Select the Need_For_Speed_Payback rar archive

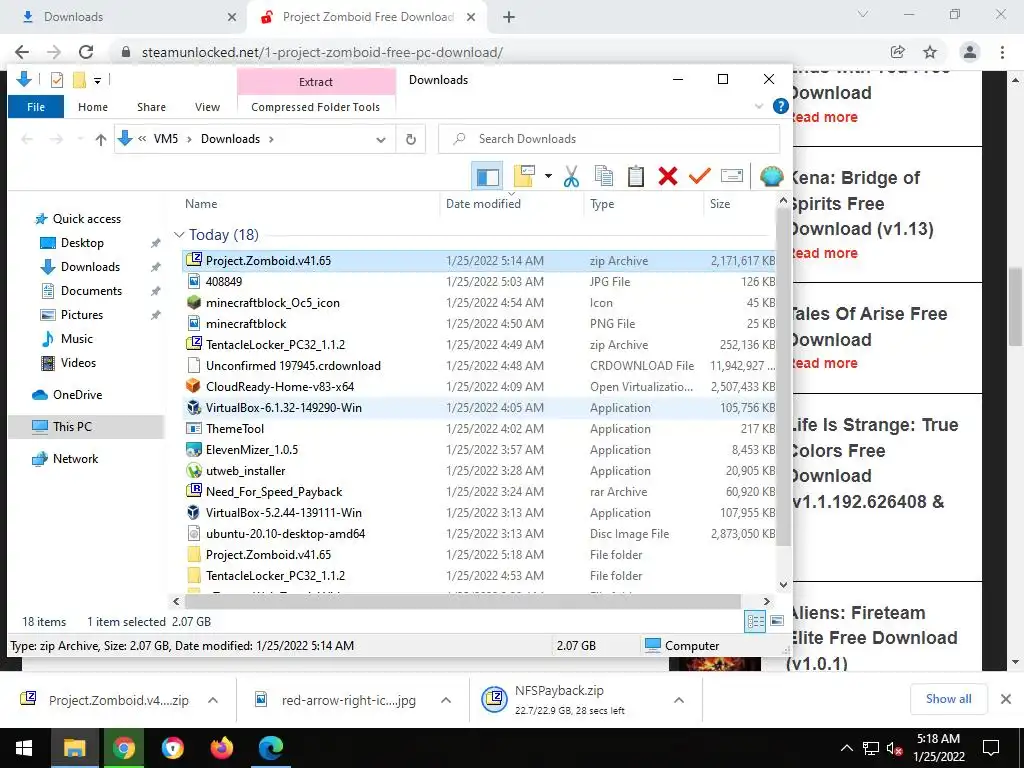coord(479,491)
